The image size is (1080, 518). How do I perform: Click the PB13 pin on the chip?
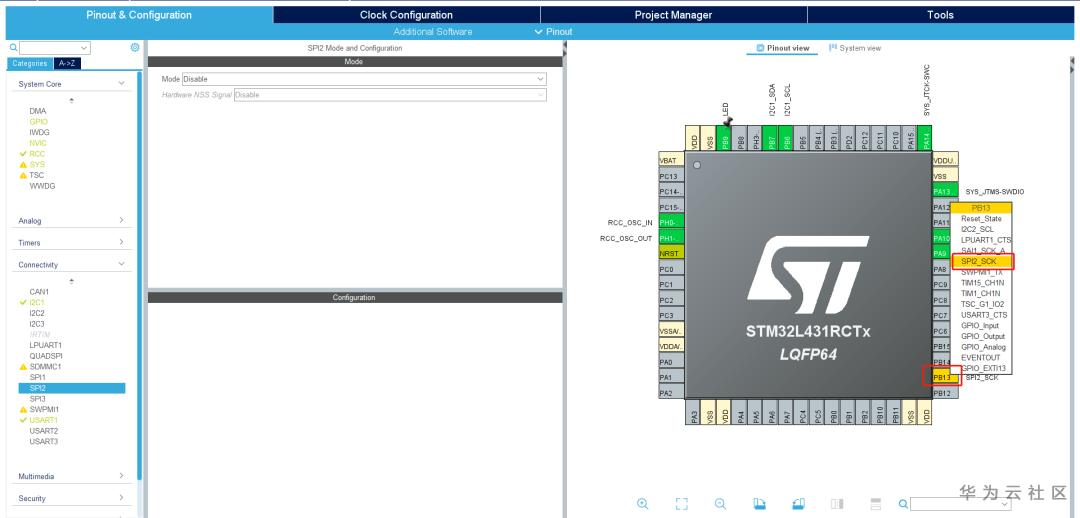pyautogui.click(x=944, y=377)
